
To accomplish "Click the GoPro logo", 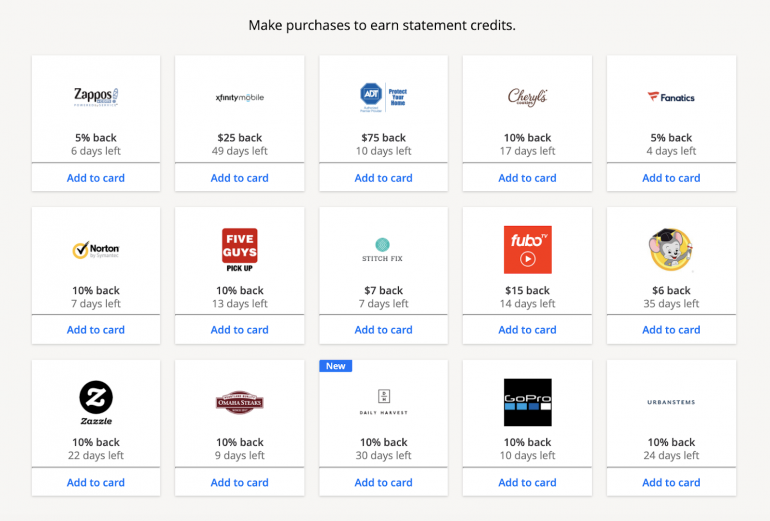I will click(x=528, y=402).
